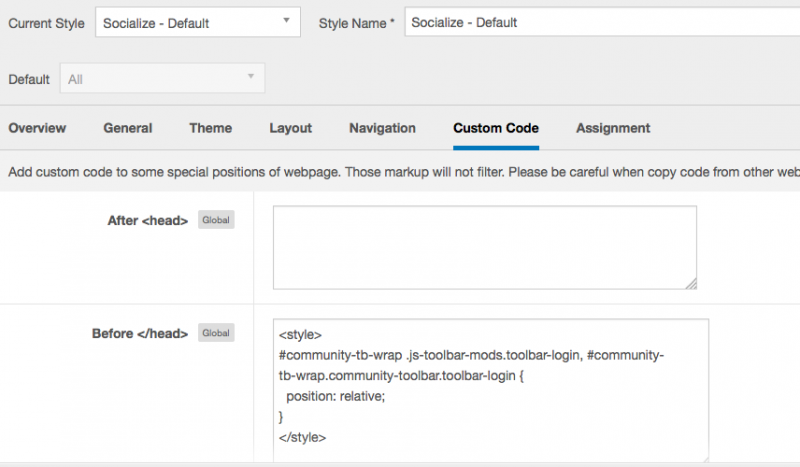Screen dimensions: 800x467
Task: Click the Custom Code tab
Action: [496, 128]
